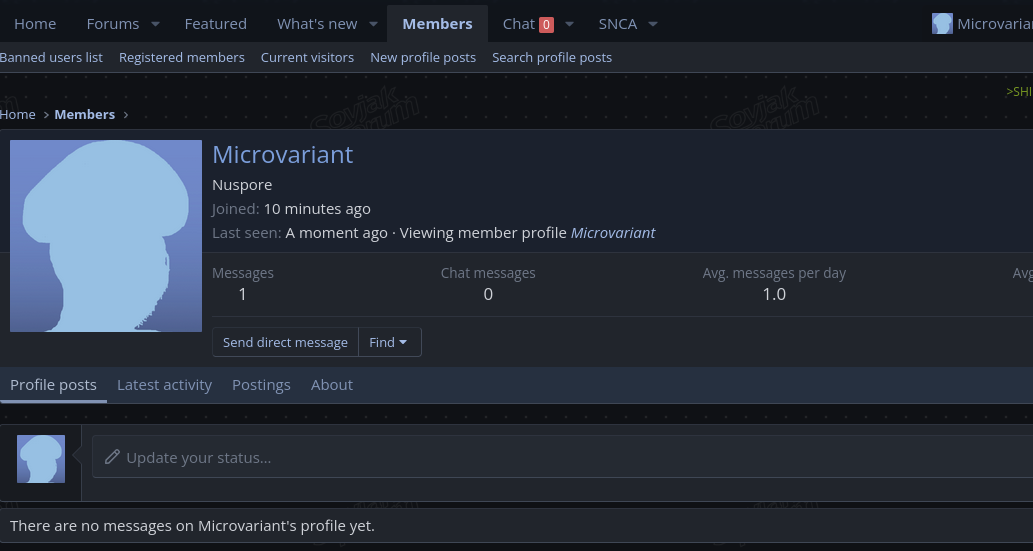The width and height of the screenshot is (1033, 551).
Task: Switch to the Latest activity tab
Action: click(164, 385)
